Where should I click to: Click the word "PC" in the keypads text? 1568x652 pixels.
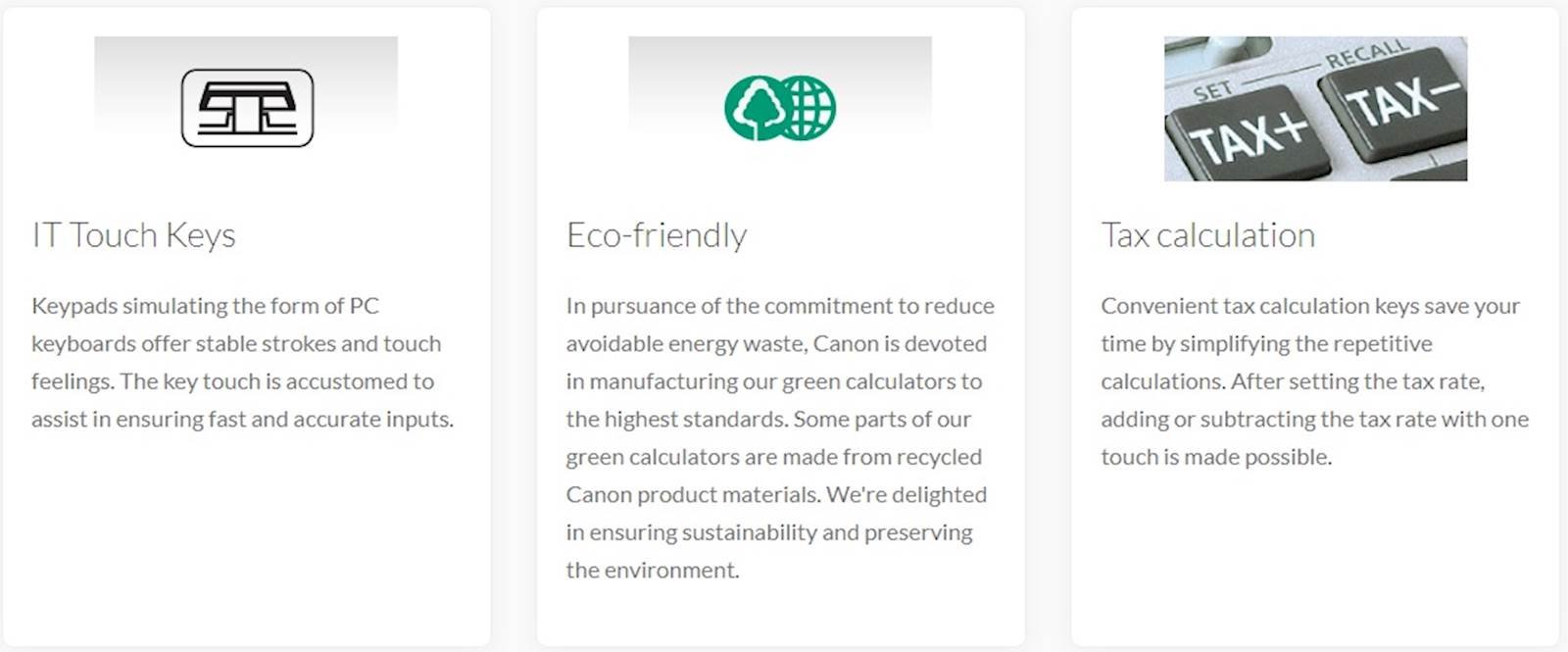365,306
